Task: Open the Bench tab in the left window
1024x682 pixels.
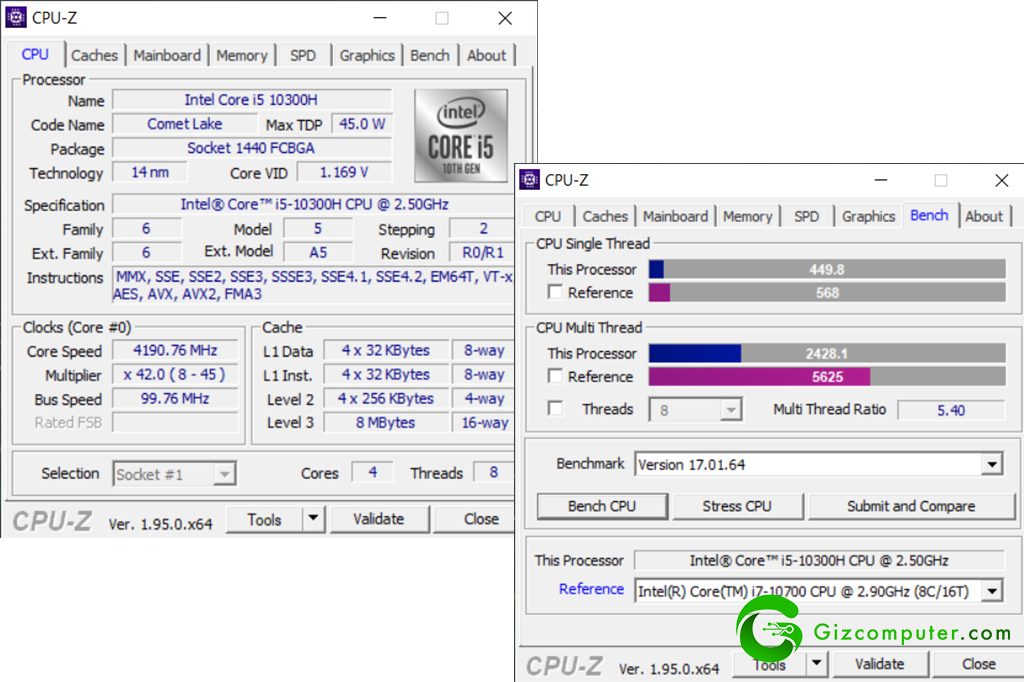Action: 430,56
